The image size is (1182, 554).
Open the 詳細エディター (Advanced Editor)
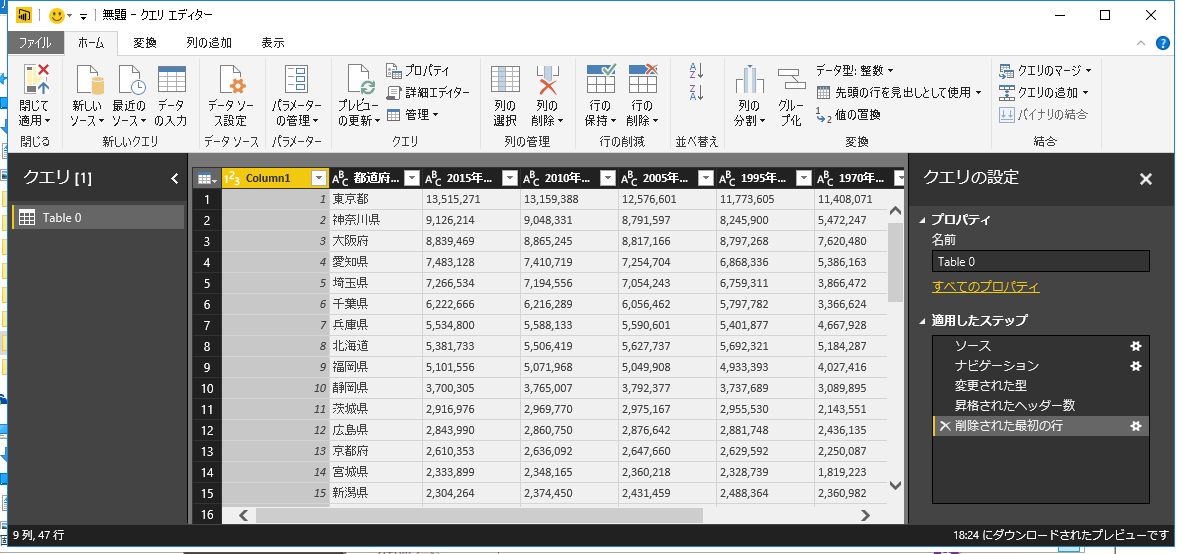(x=427, y=93)
